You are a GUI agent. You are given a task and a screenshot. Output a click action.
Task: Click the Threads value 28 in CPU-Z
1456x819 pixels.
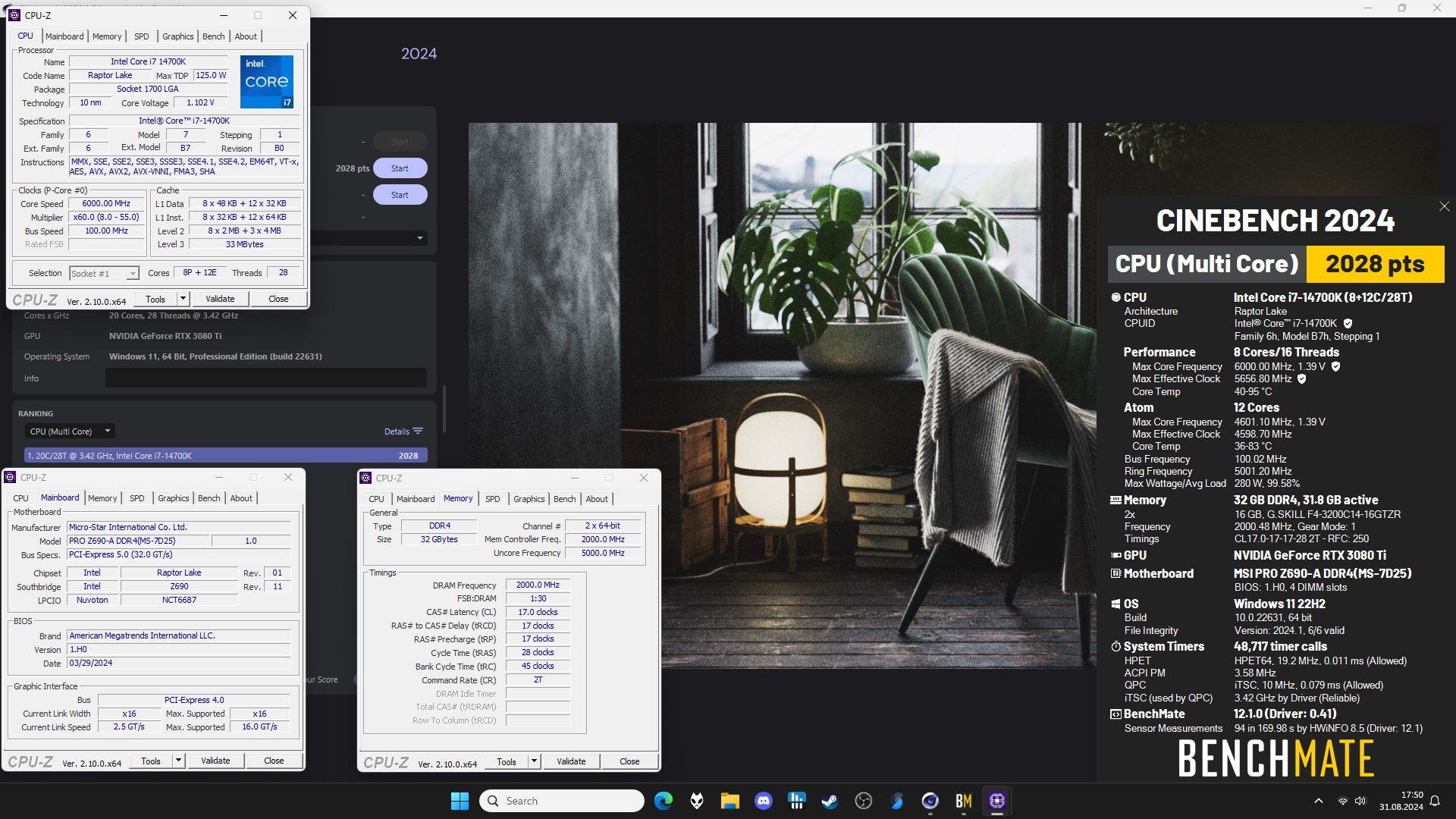click(283, 273)
